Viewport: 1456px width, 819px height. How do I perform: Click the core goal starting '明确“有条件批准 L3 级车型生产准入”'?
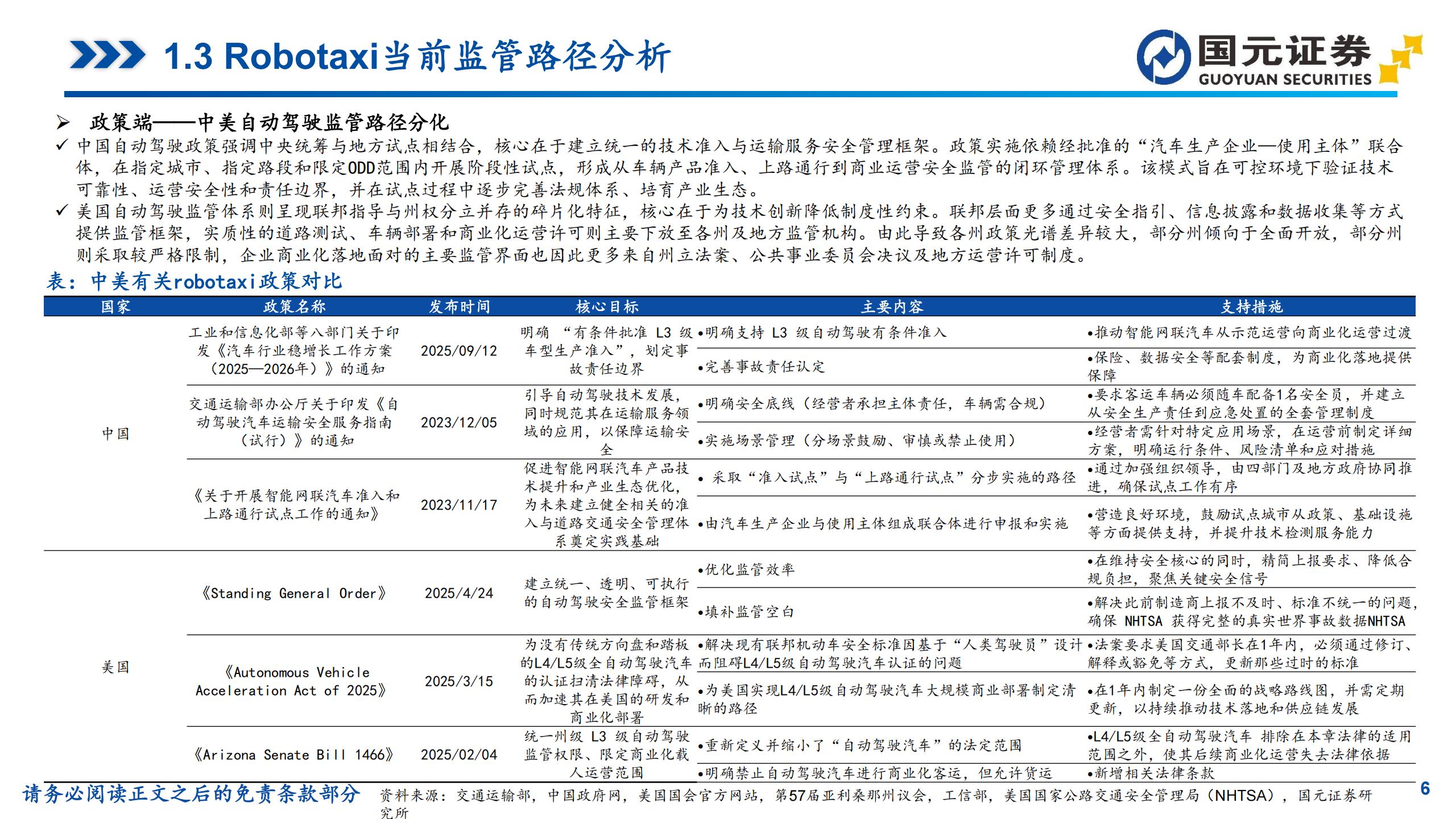(607, 351)
